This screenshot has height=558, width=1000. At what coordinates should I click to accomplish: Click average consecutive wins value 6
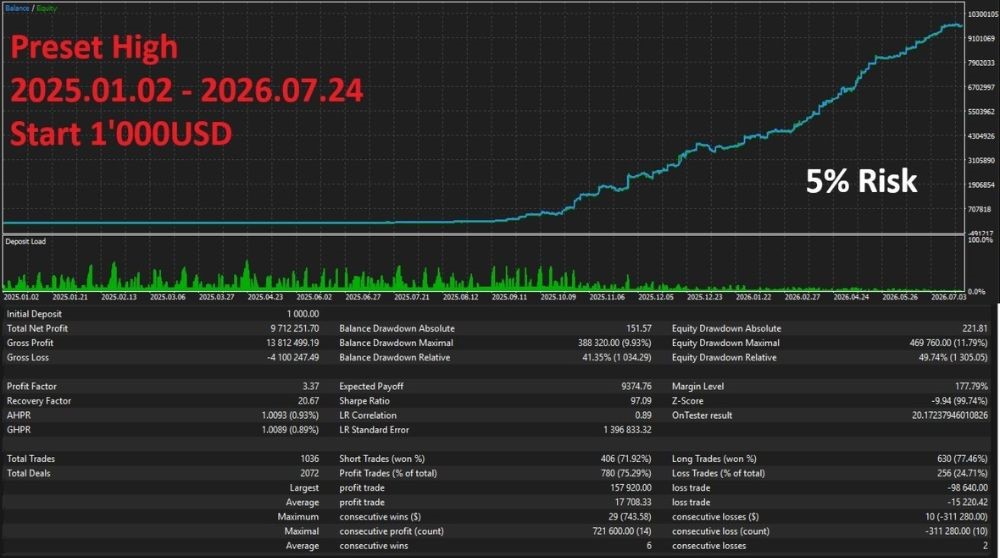pyautogui.click(x=649, y=546)
